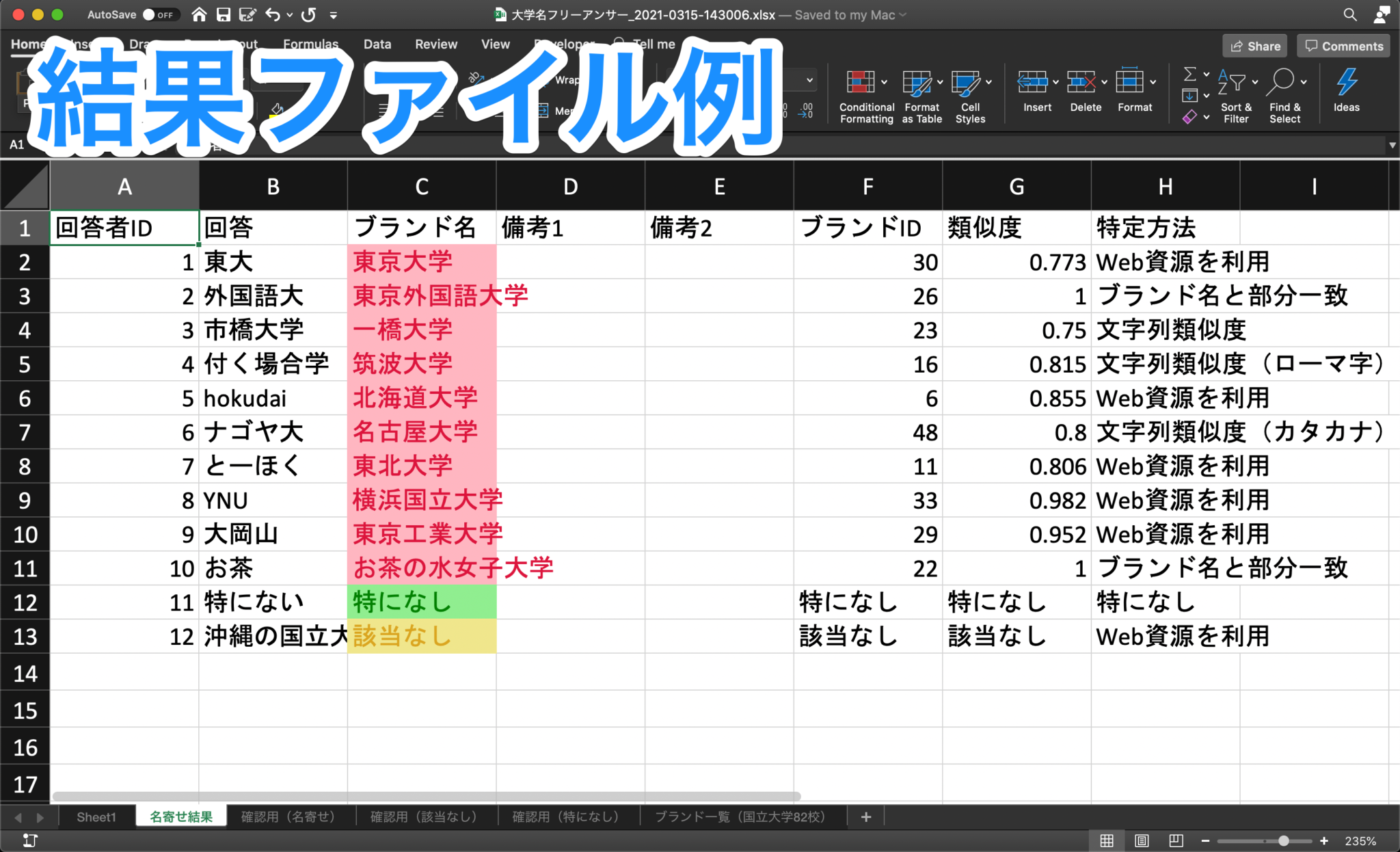The height and width of the screenshot is (852, 1400).
Task: Click the Home icon in title bar
Action: point(199,14)
